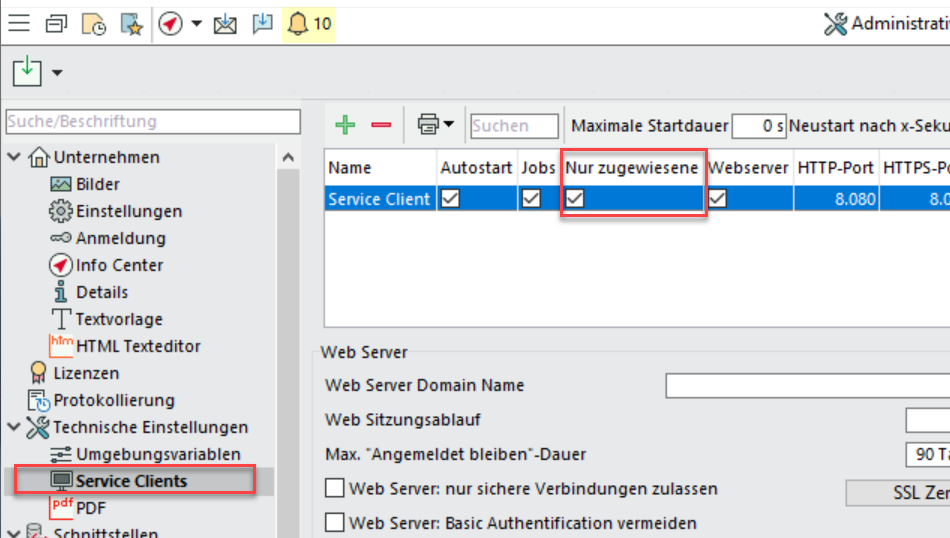Collapse the Unternehmen tree node
The image size is (950, 538).
pos(14,157)
